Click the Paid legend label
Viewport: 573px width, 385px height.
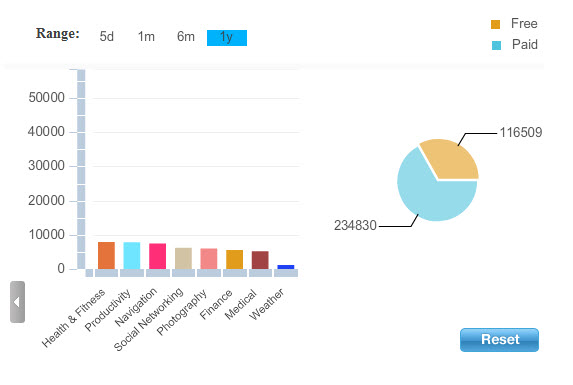pyautogui.click(x=525, y=45)
